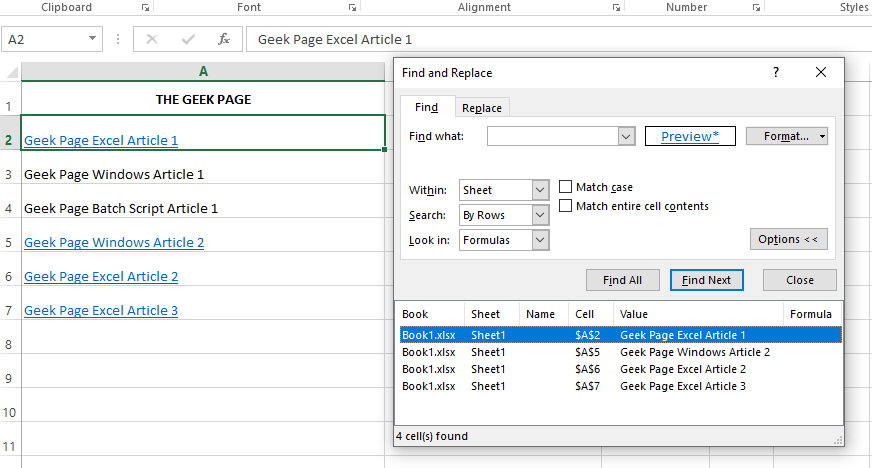This screenshot has width=872, height=468.
Task: Enable the Match case checkbox
Action: click(x=566, y=187)
